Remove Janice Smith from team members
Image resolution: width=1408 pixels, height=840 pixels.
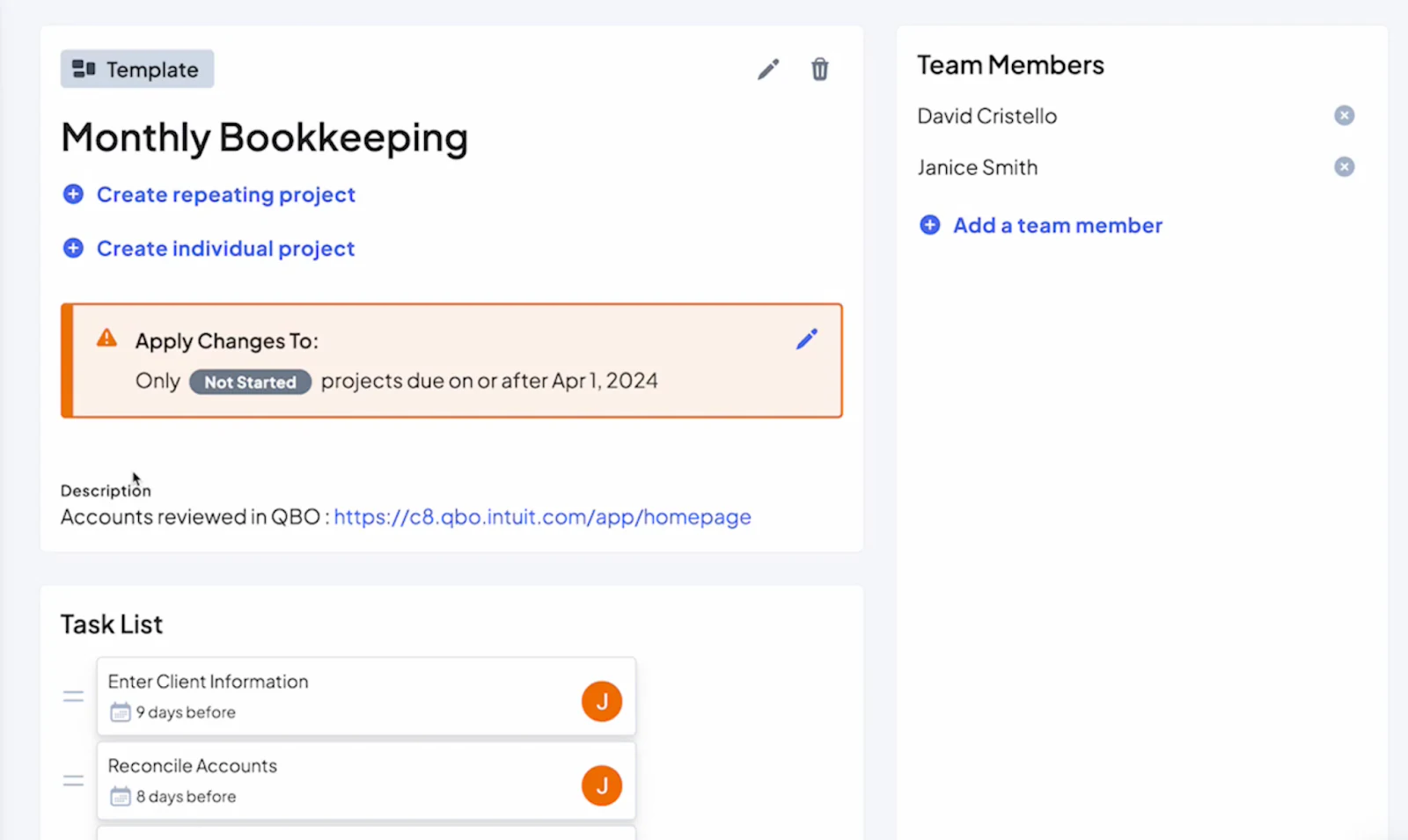1344,166
